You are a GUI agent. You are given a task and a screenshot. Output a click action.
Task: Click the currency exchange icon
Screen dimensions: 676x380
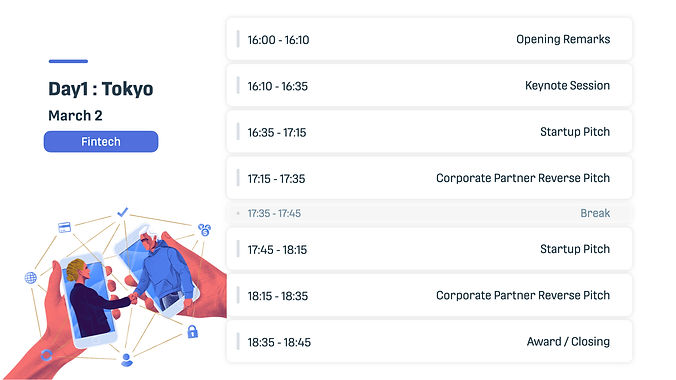[x=204, y=229]
